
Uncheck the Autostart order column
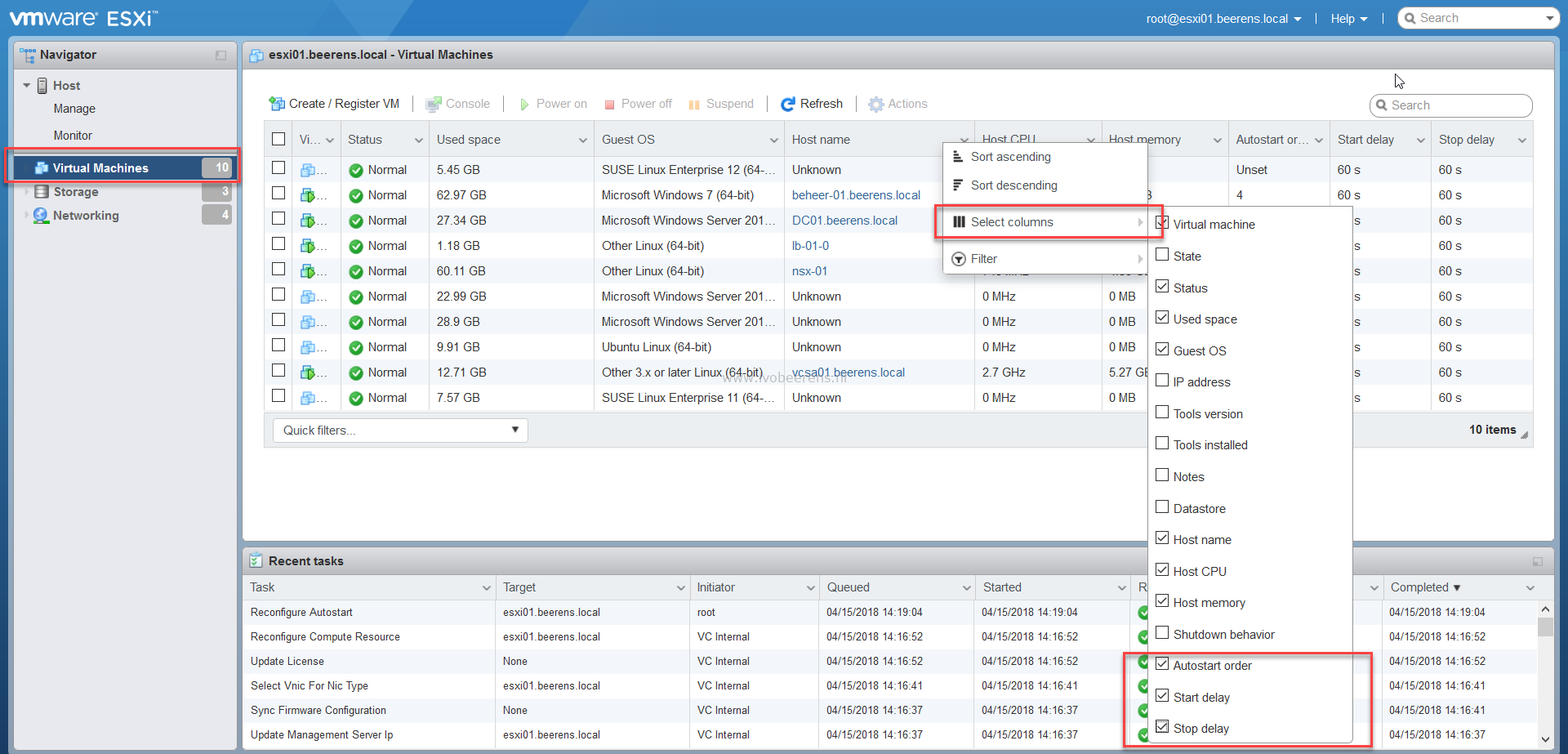(1162, 663)
